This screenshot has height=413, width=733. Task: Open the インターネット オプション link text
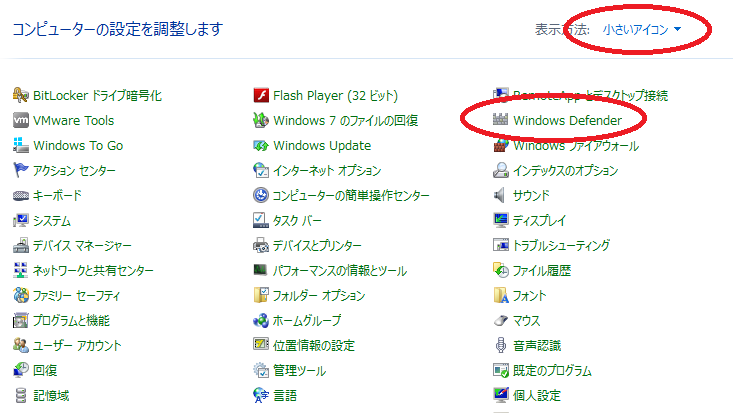click(x=327, y=170)
